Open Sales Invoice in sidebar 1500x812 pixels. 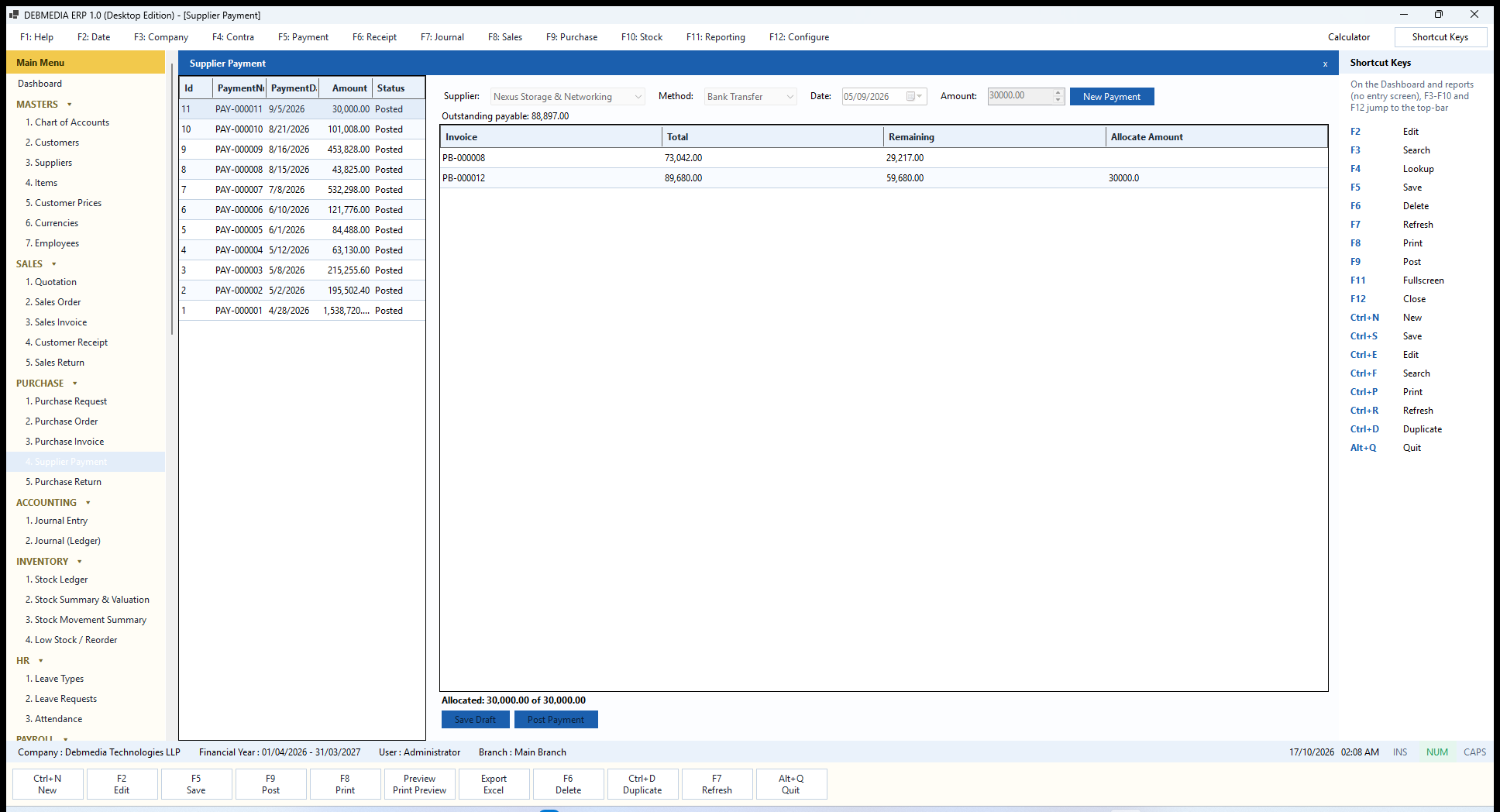[56, 322]
